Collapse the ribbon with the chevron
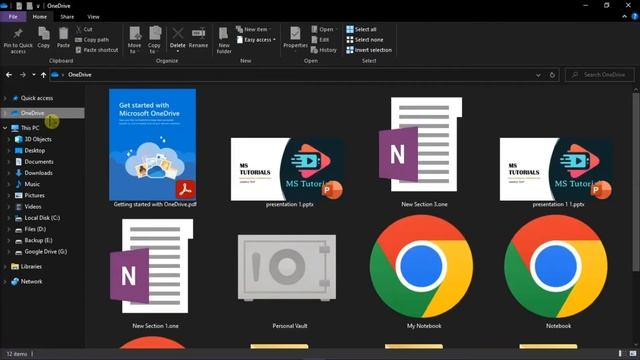 coord(624,17)
